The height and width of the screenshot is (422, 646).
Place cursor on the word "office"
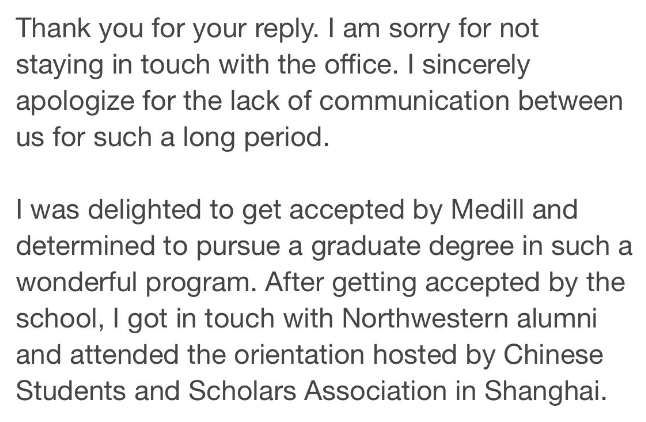click(x=358, y=64)
